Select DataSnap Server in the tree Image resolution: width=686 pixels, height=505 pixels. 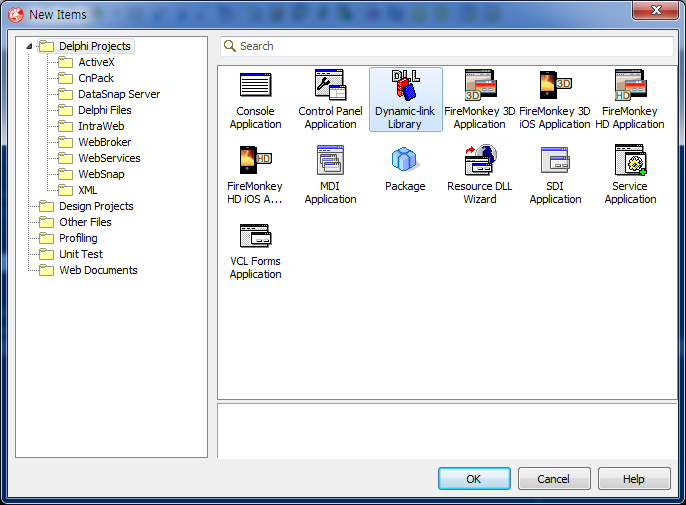click(109, 94)
